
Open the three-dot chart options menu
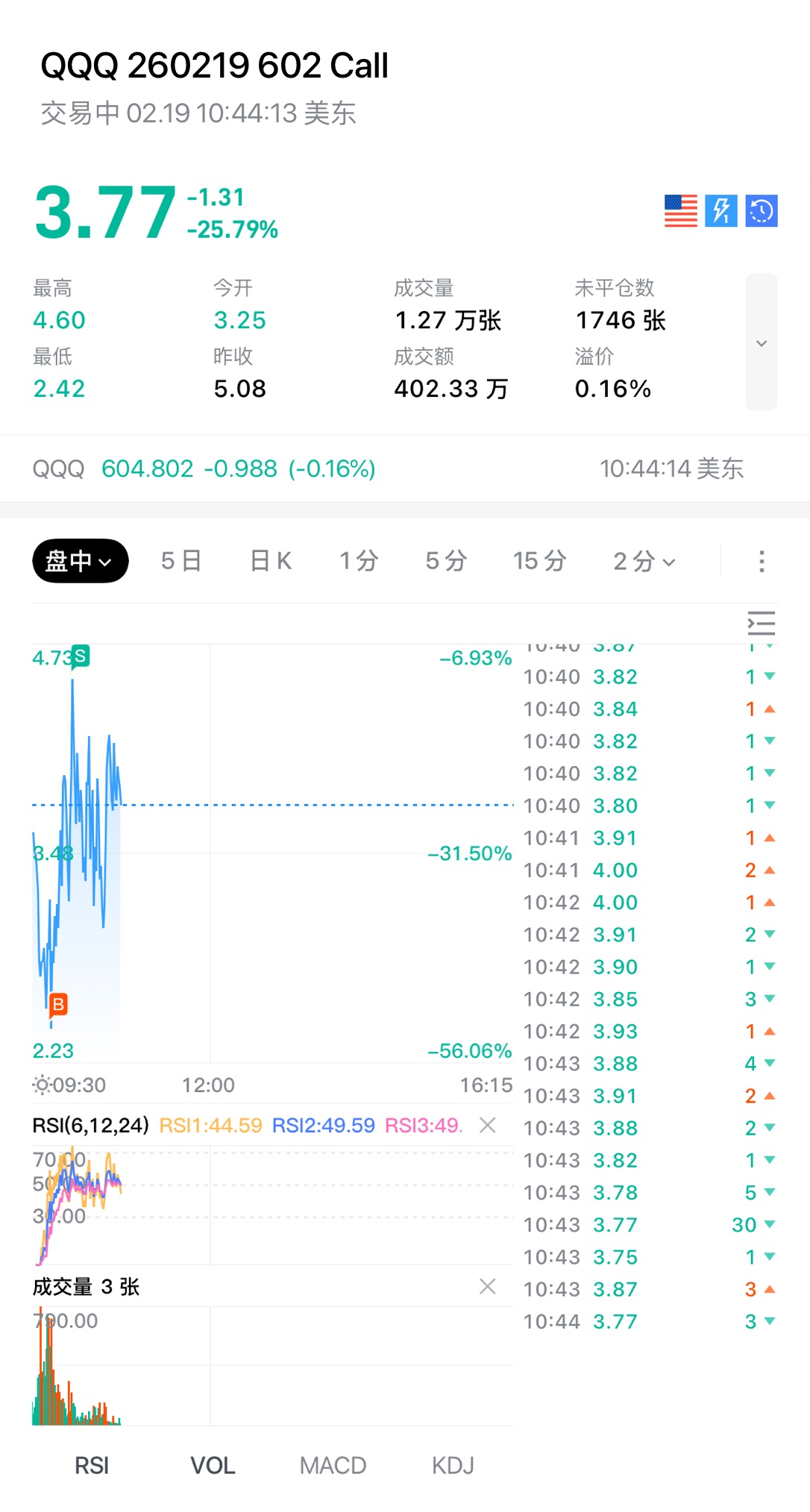point(762,561)
